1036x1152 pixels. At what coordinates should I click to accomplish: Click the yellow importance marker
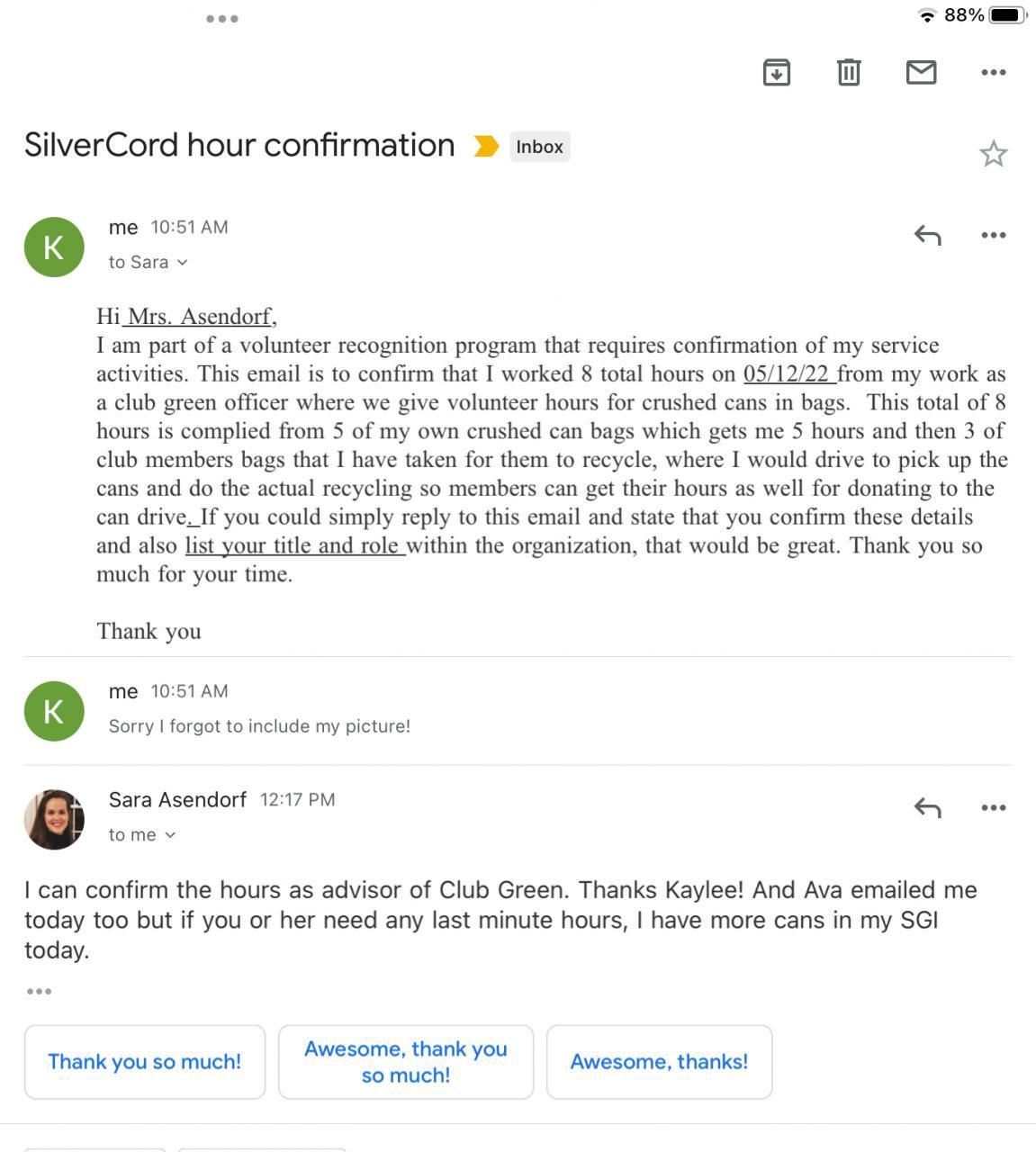(x=486, y=146)
